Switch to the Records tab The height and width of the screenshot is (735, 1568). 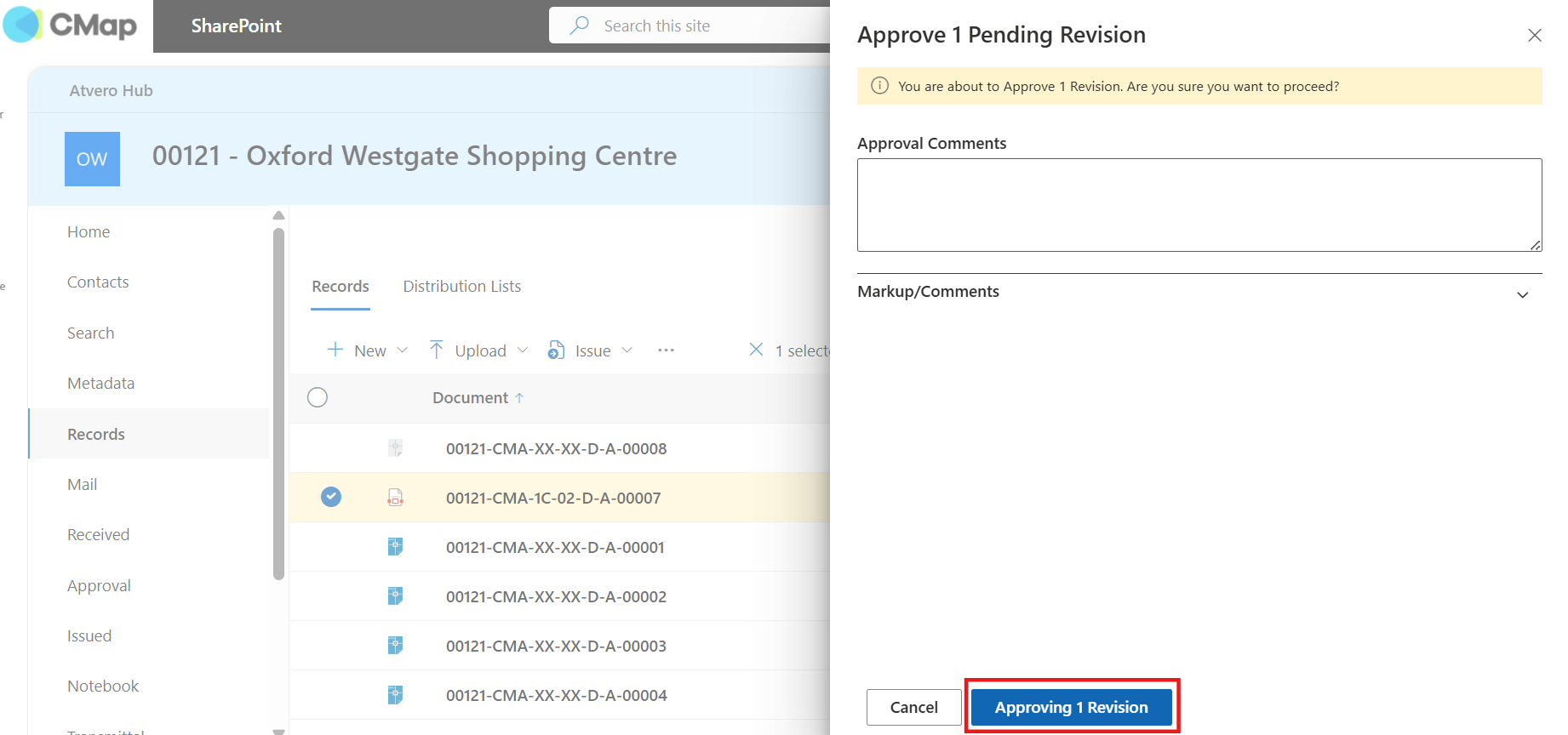[x=340, y=287]
